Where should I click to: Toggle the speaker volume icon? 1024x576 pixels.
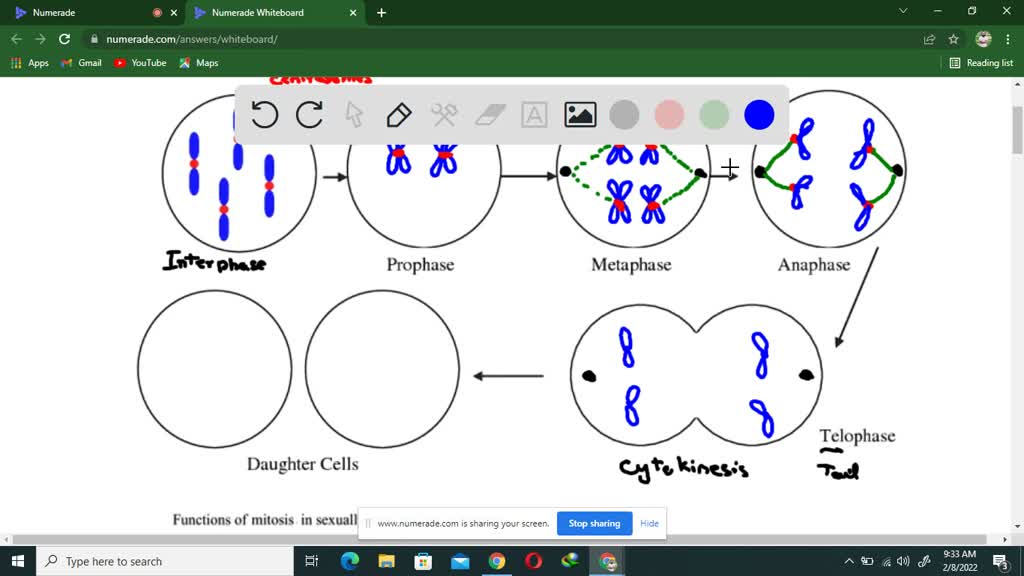903,561
